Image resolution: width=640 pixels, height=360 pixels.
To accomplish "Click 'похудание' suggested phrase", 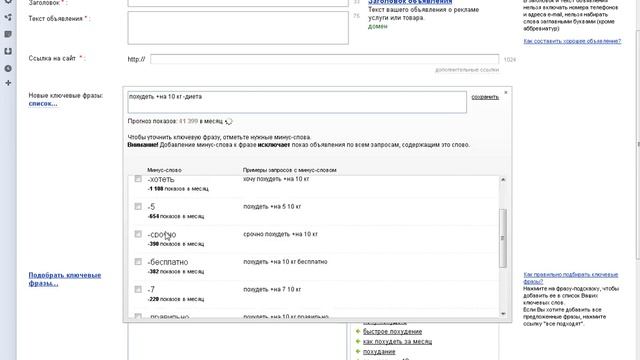I will 379,352.
